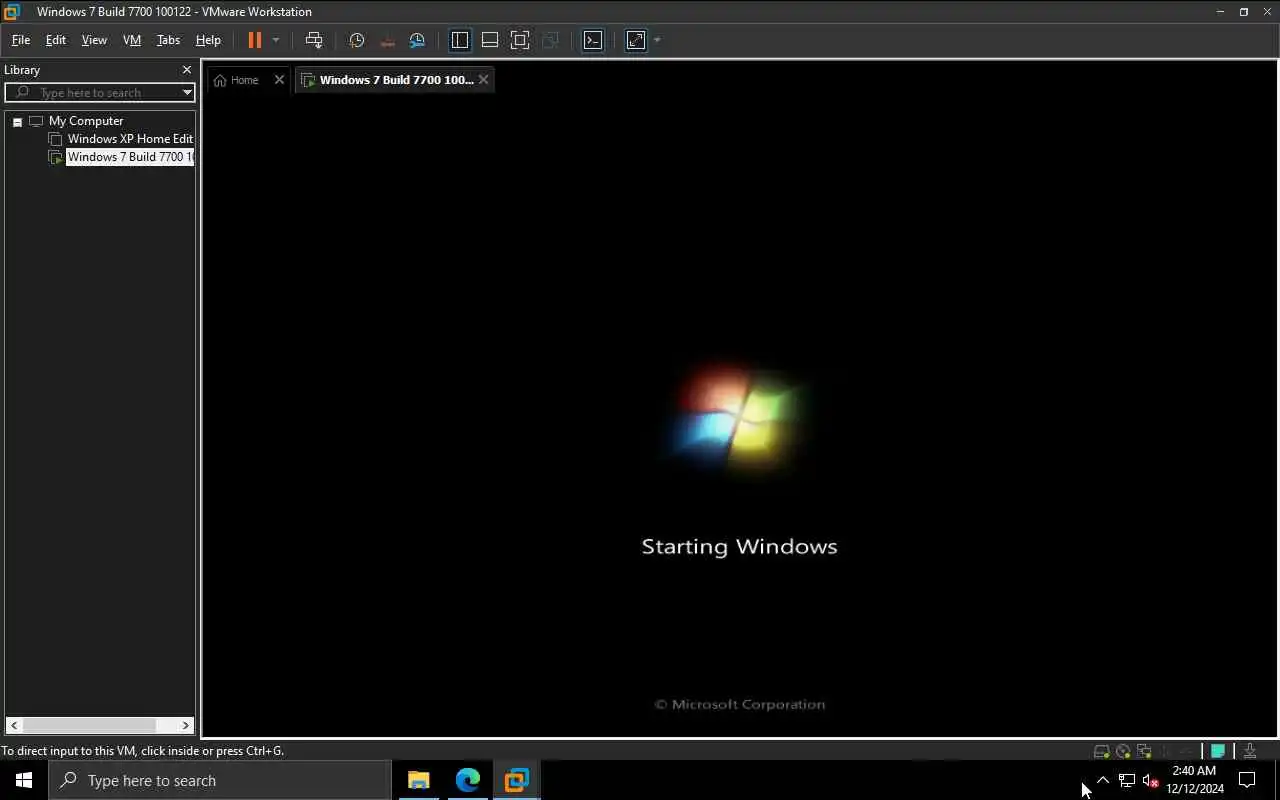Image resolution: width=1280 pixels, height=800 pixels.
Task: Open the VM menu
Action: click(132, 40)
